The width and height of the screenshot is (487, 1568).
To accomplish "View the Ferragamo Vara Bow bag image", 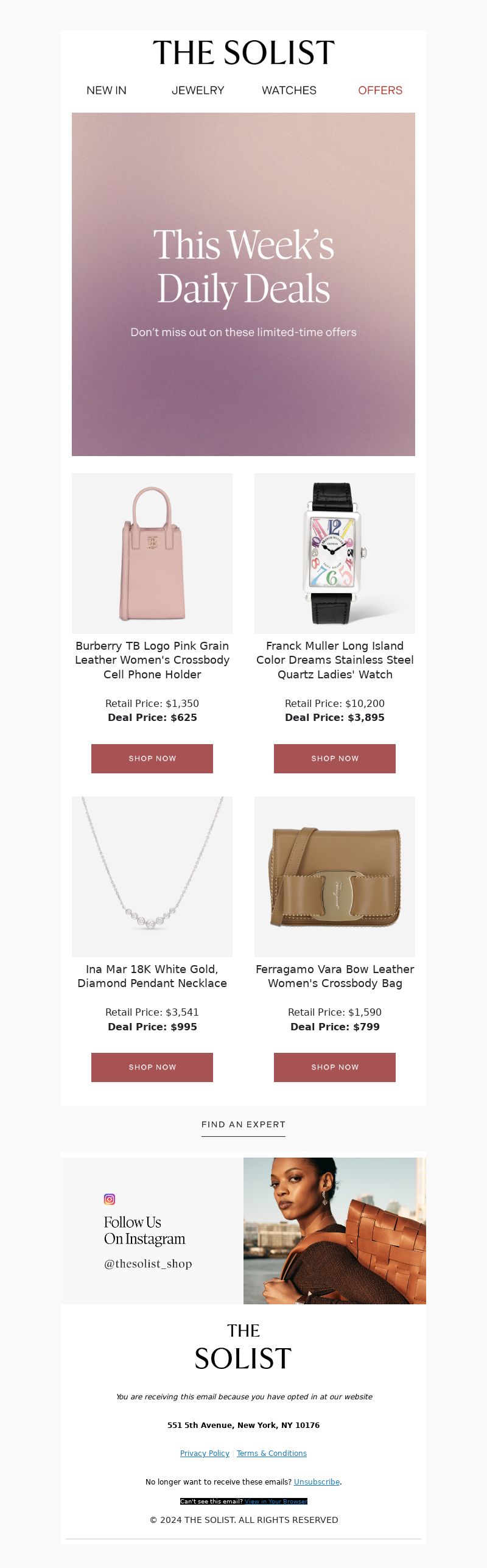I will 335,877.
